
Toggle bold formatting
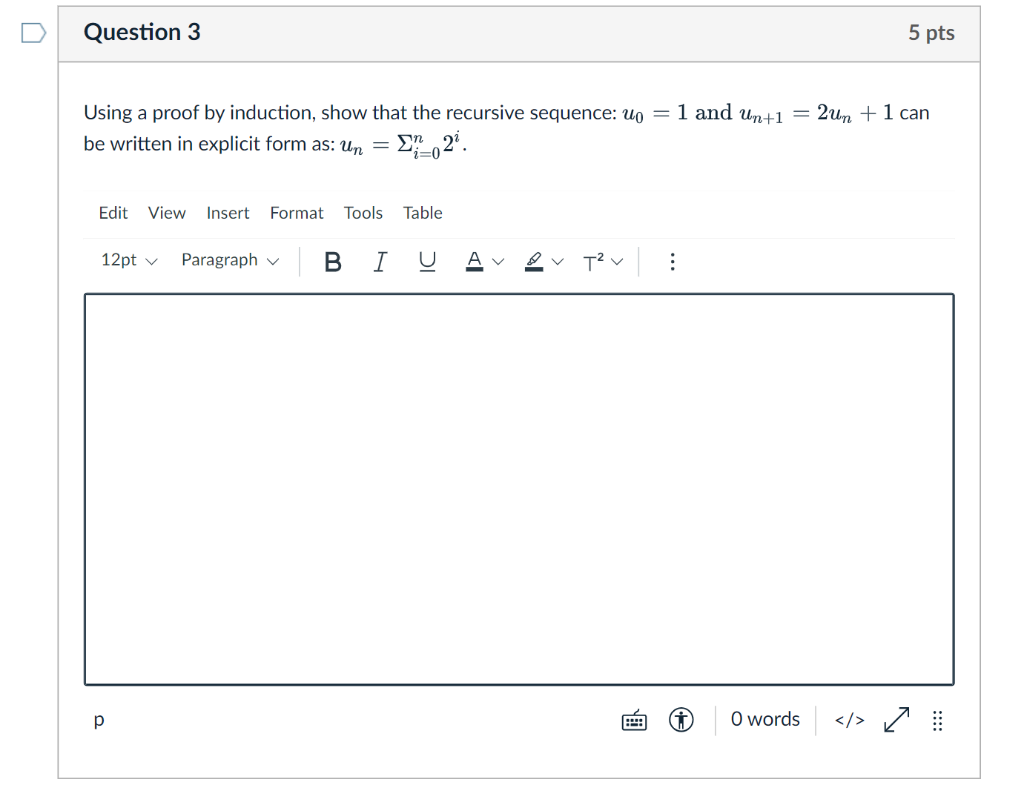point(332,261)
